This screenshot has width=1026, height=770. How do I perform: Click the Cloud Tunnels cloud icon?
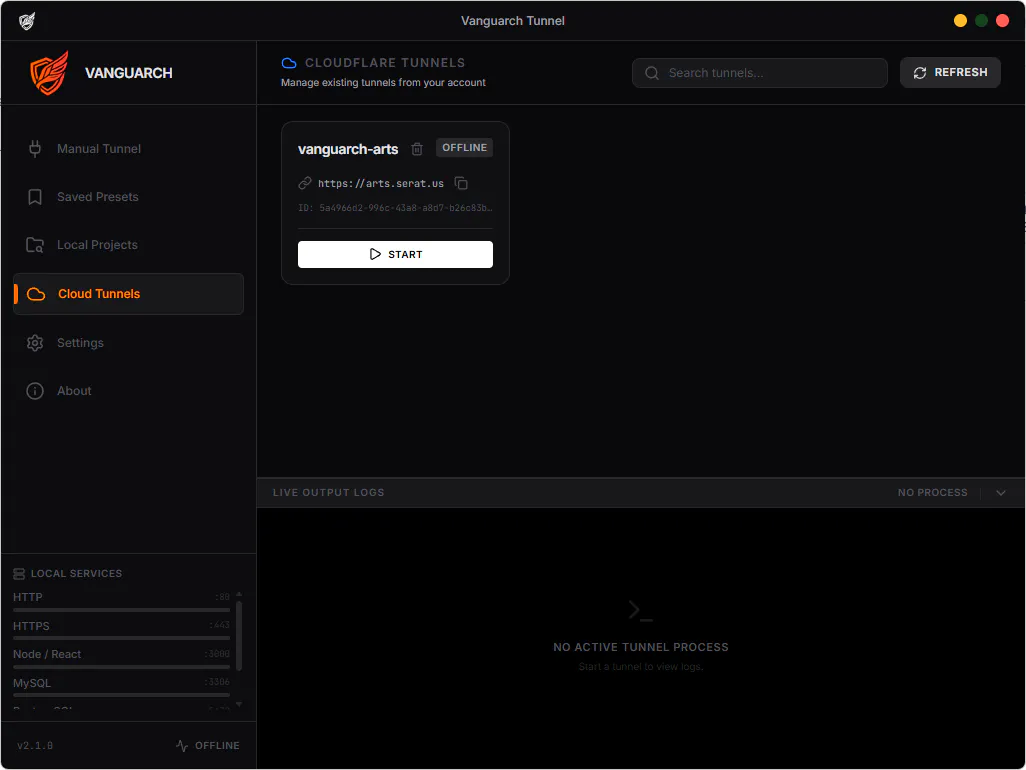(x=36, y=294)
